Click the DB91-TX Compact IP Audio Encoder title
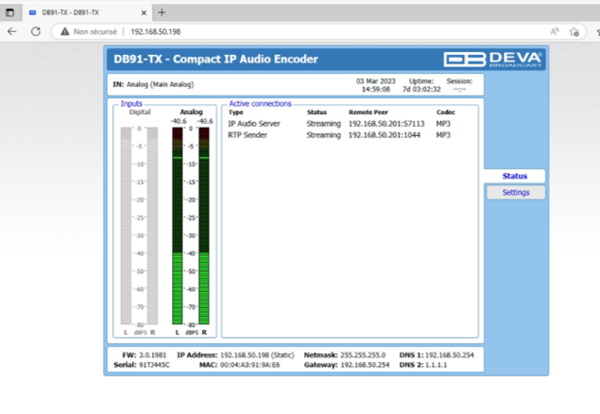The width and height of the screenshot is (600, 414). click(x=216, y=59)
